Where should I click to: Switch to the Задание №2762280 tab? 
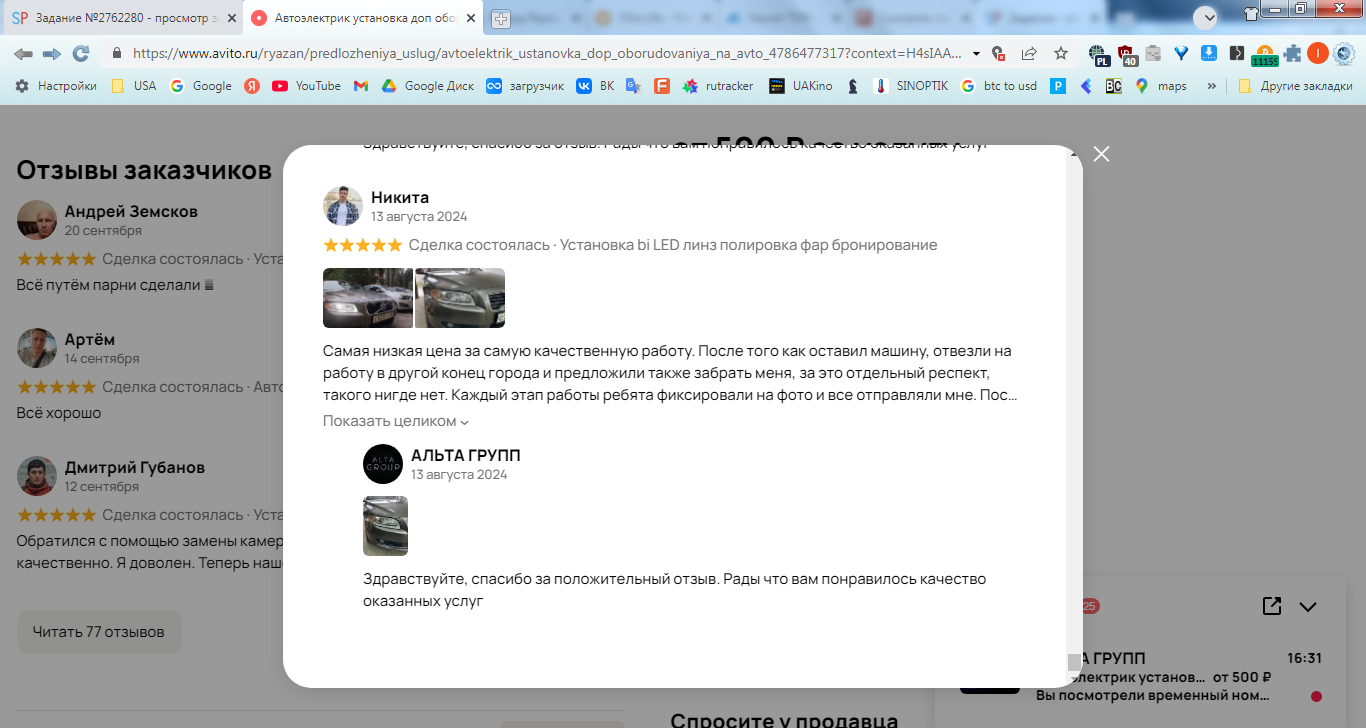(x=121, y=18)
